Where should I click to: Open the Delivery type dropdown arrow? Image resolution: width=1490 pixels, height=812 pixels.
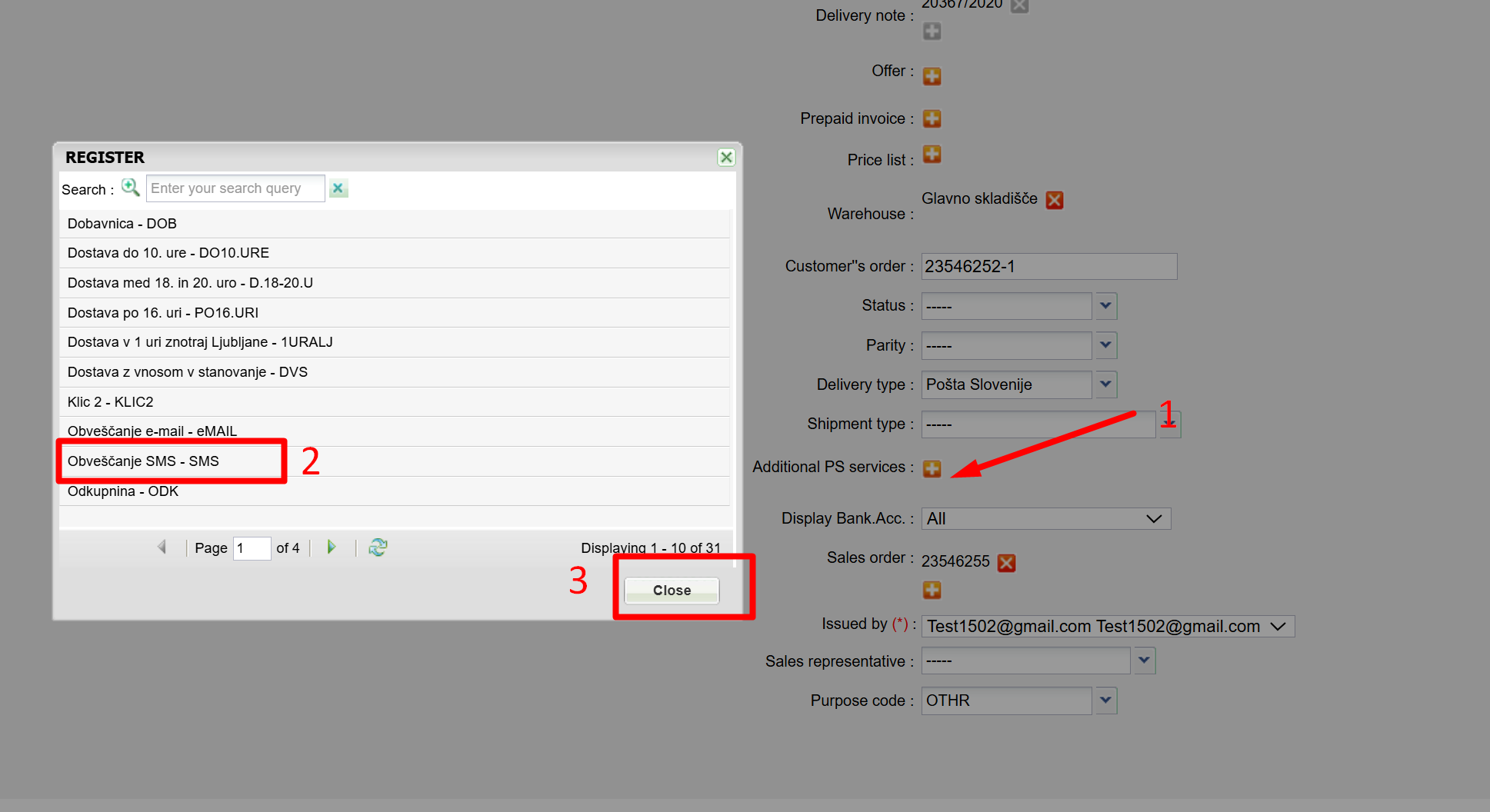click(x=1105, y=384)
